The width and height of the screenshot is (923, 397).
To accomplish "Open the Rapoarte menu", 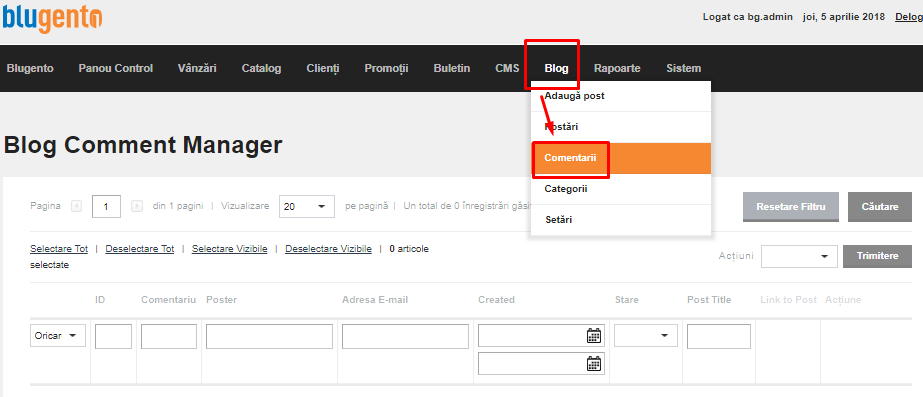I will tap(617, 68).
